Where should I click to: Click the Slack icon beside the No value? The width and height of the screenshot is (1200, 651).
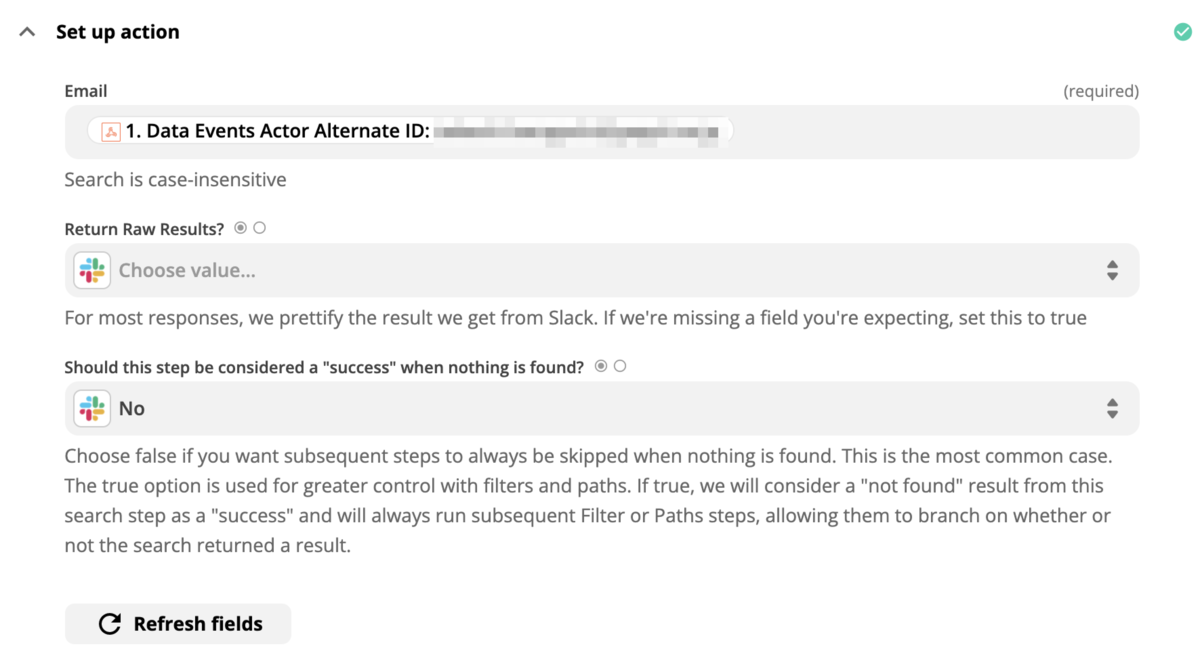pyautogui.click(x=92, y=408)
